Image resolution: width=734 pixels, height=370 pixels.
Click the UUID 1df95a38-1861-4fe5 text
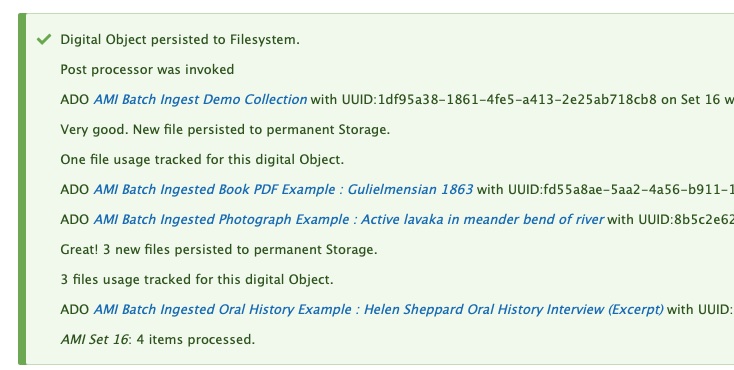pos(499,99)
